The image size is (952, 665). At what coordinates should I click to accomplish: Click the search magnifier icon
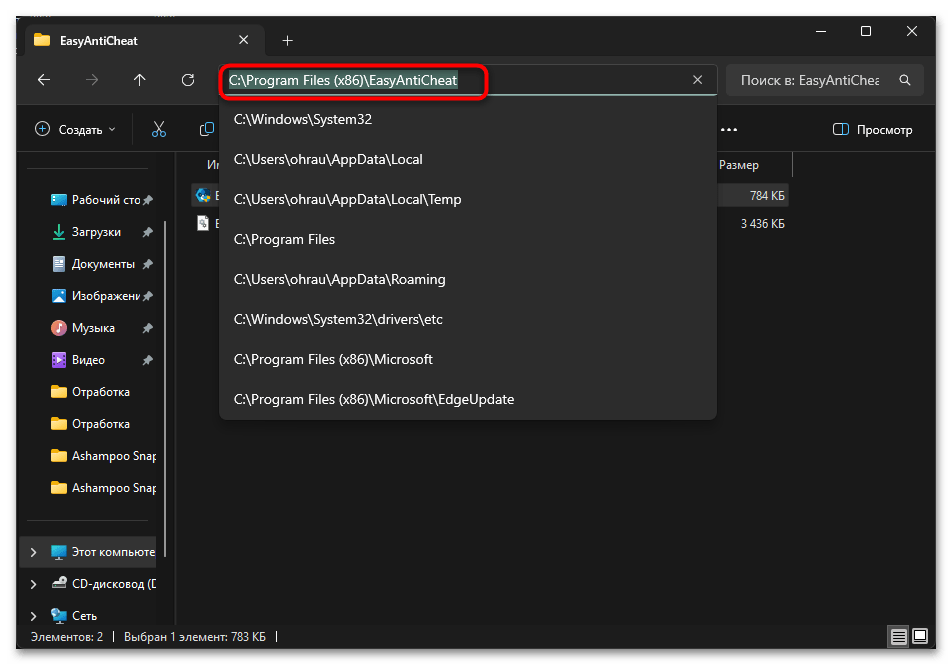point(905,80)
